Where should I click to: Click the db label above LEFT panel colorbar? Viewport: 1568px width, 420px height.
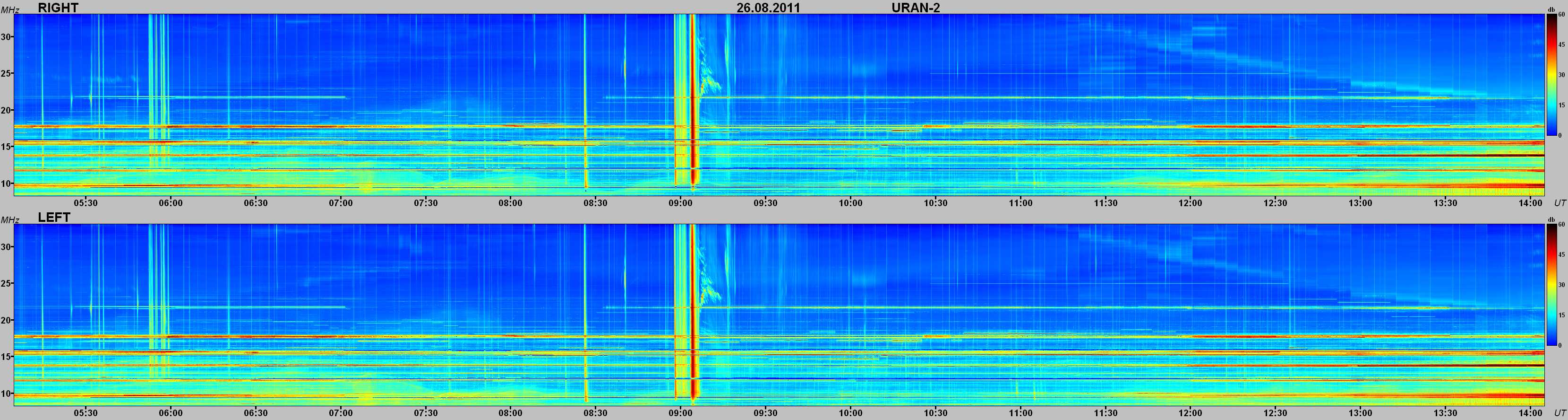coord(1551,220)
